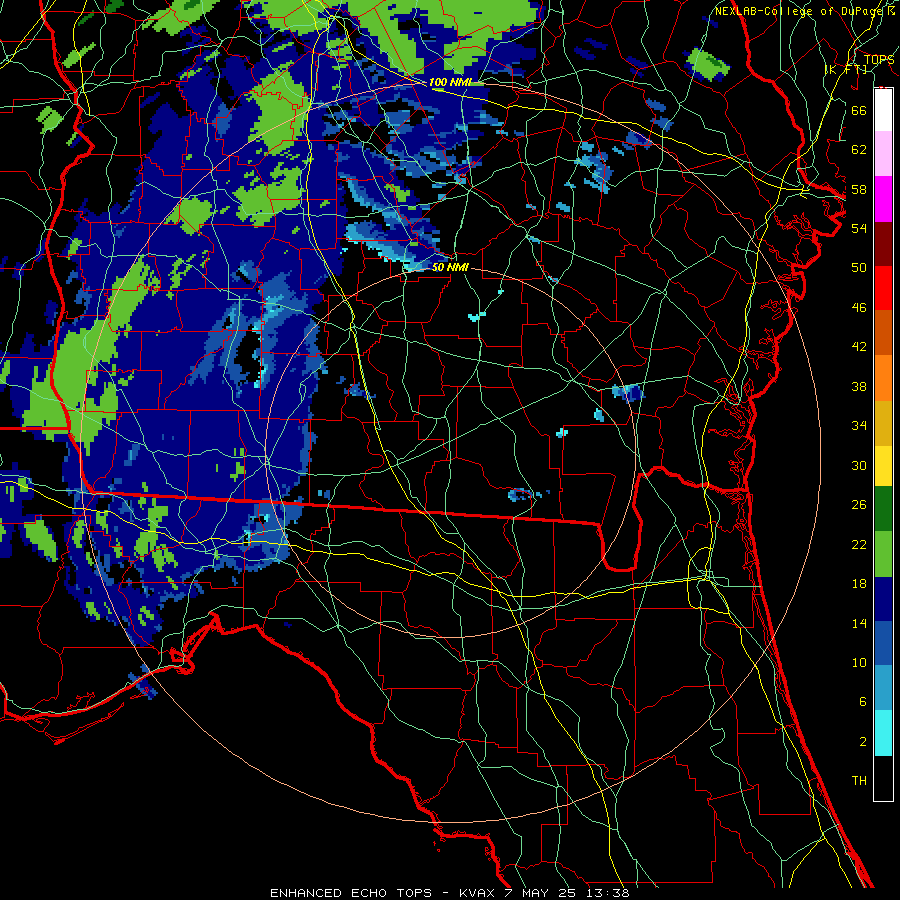The width and height of the screenshot is (900, 900).
Task: Click the medium blue legend swatch
Action: tap(883, 643)
